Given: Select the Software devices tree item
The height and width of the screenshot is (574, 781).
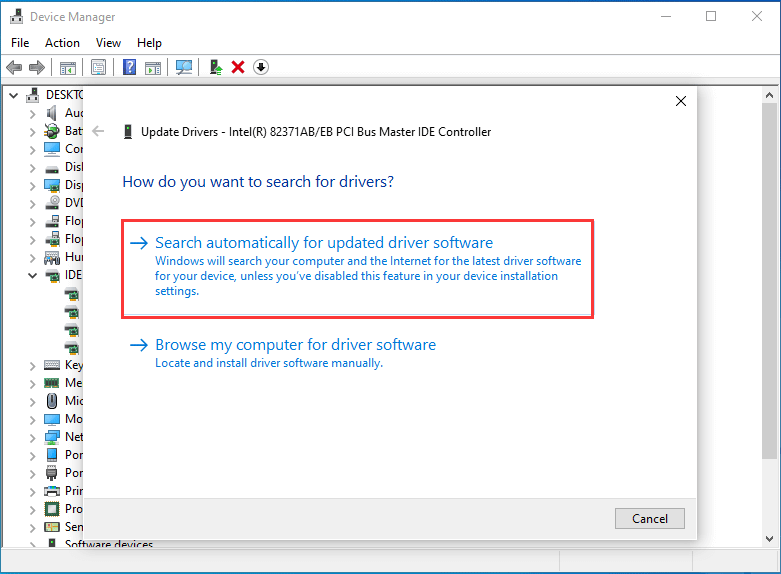Looking at the screenshot, I should [x=109, y=544].
